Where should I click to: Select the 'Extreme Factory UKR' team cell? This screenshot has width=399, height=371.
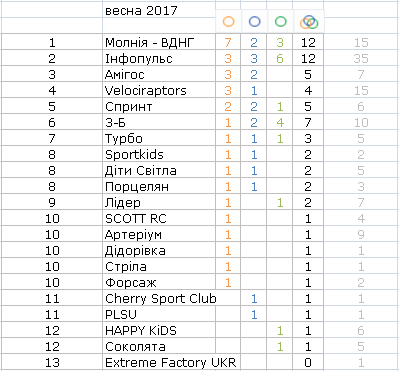pyautogui.click(x=171, y=362)
